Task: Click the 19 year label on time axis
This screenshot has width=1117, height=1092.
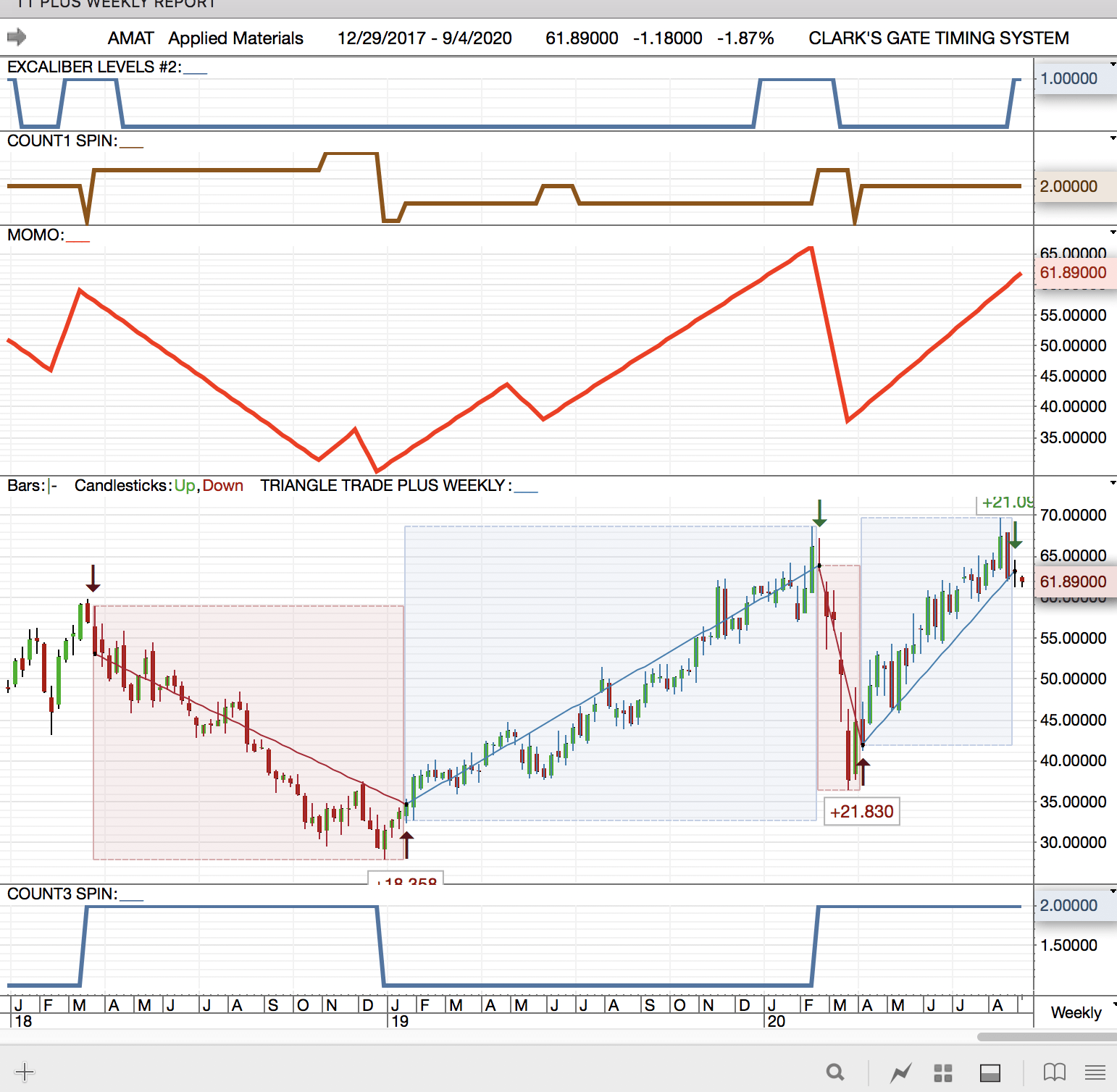Action: pos(400,1021)
